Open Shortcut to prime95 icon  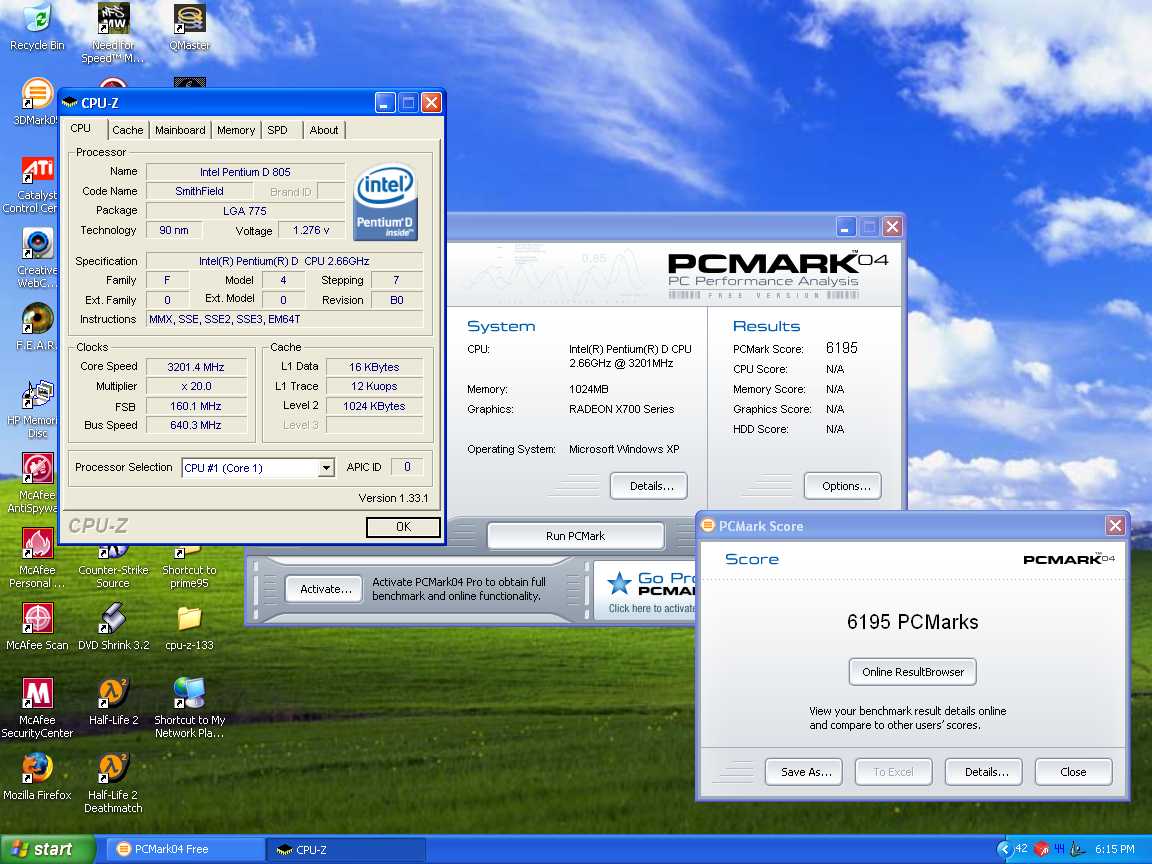click(190, 567)
